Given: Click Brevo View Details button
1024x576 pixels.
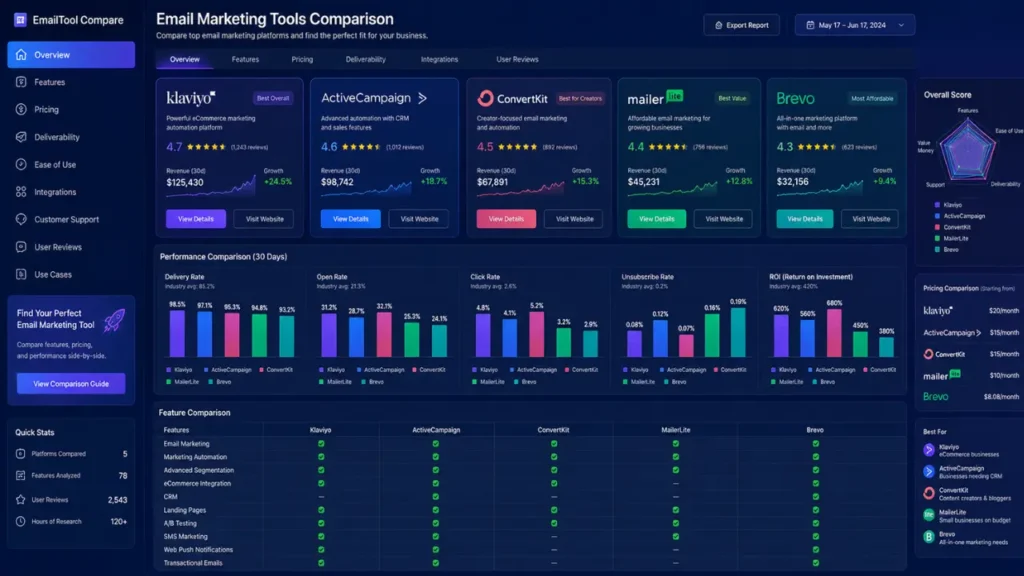Looking at the screenshot, I should [805, 219].
